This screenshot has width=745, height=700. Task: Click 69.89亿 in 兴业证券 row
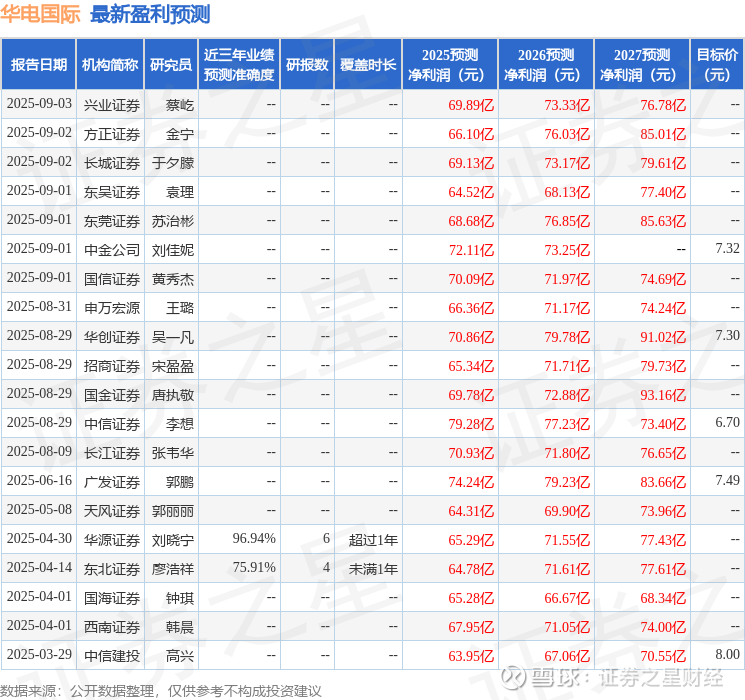click(471, 105)
